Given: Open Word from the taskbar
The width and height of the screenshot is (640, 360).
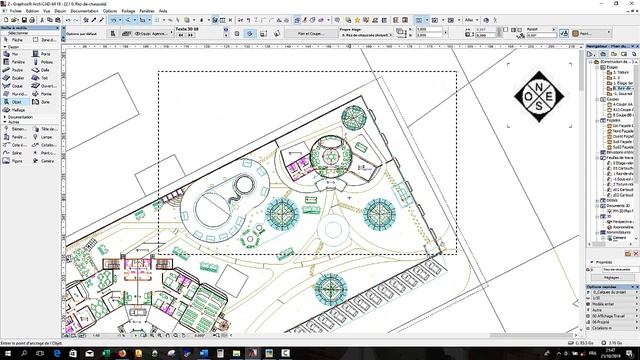Looking at the screenshot, I should [x=204, y=353].
